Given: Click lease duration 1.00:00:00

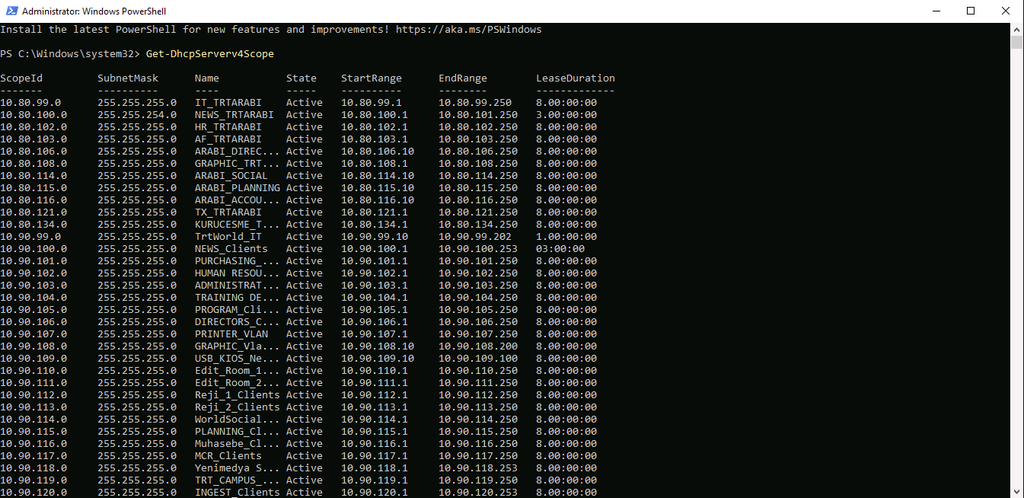Looking at the screenshot, I should (x=566, y=236).
